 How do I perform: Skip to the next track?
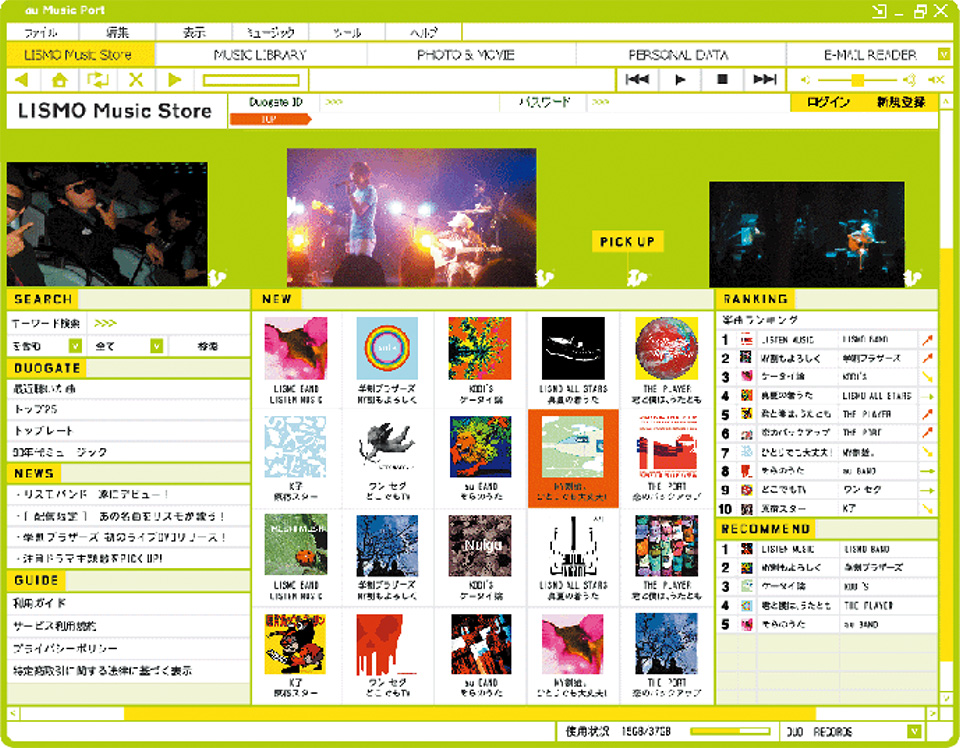tap(765, 80)
